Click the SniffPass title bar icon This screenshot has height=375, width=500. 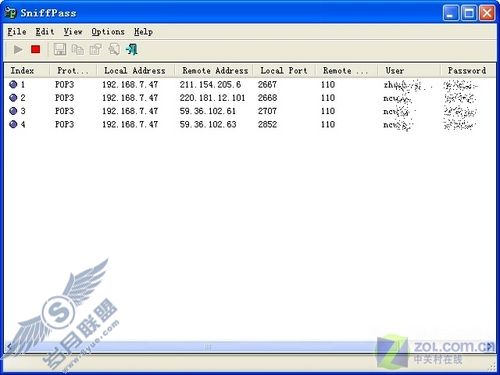[x=10, y=13]
